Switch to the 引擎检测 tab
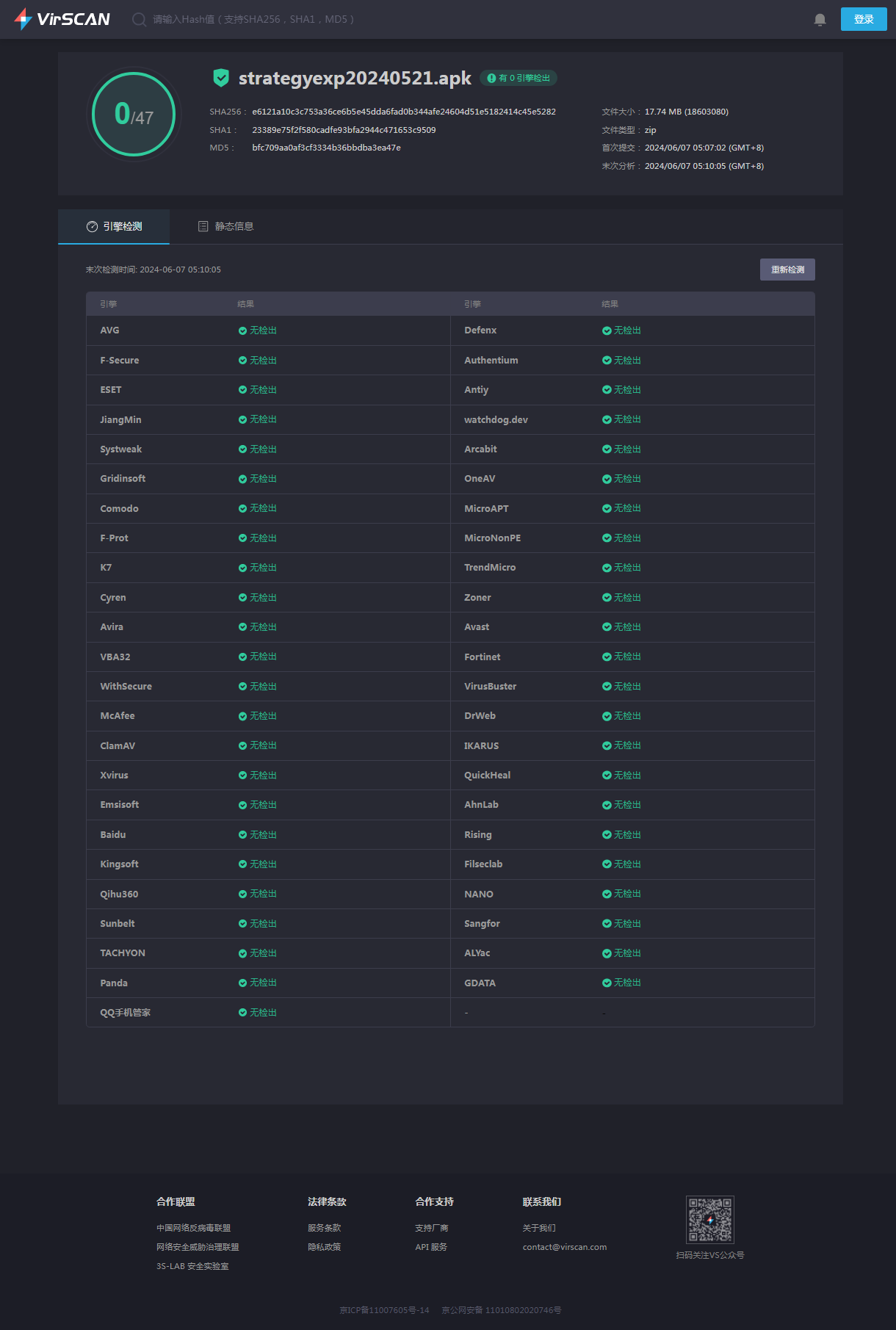The image size is (896, 1330). pos(114,226)
